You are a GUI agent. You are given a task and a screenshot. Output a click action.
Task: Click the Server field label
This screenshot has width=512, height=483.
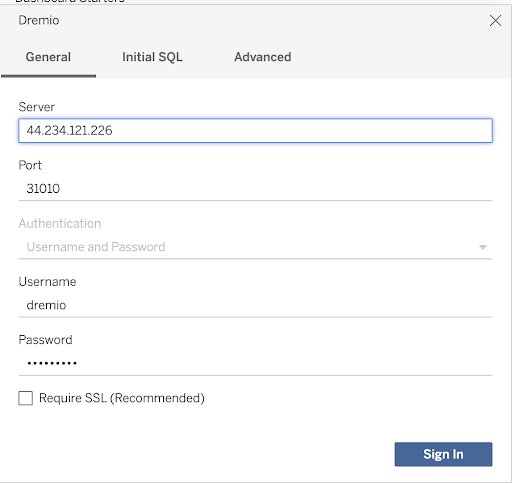point(37,107)
